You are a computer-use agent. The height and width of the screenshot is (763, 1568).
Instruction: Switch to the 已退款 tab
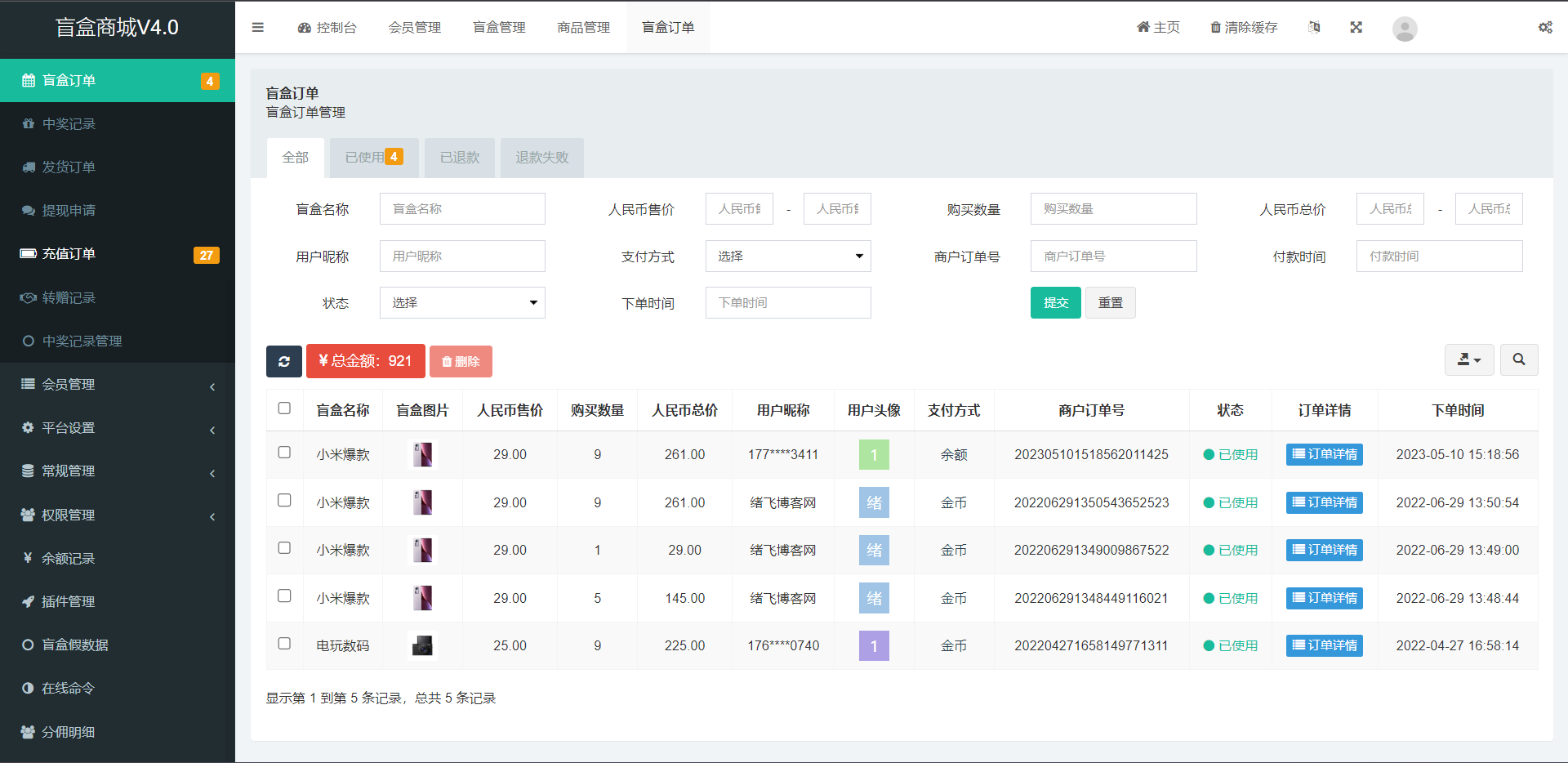pyautogui.click(x=459, y=157)
